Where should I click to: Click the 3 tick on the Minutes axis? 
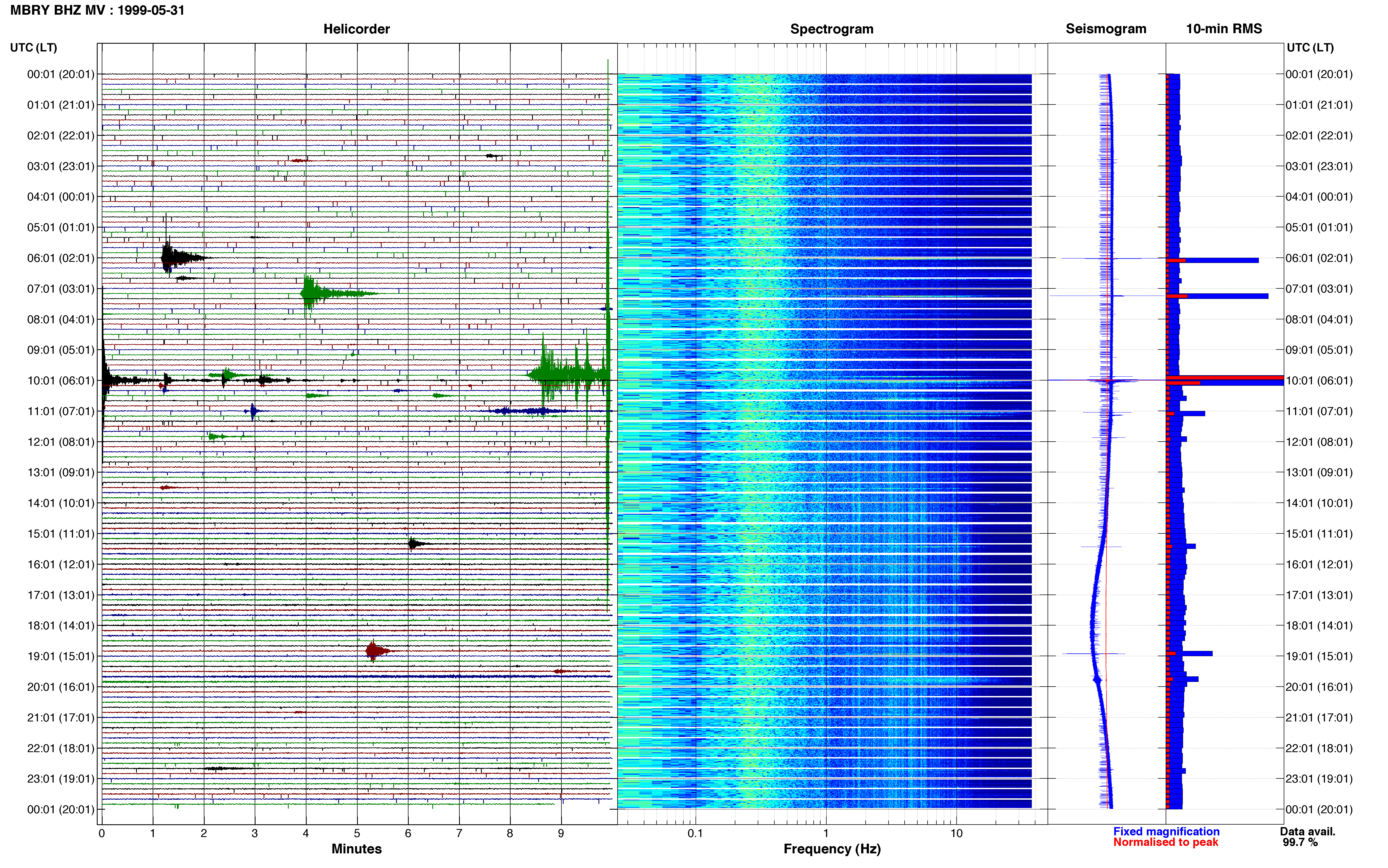(255, 833)
